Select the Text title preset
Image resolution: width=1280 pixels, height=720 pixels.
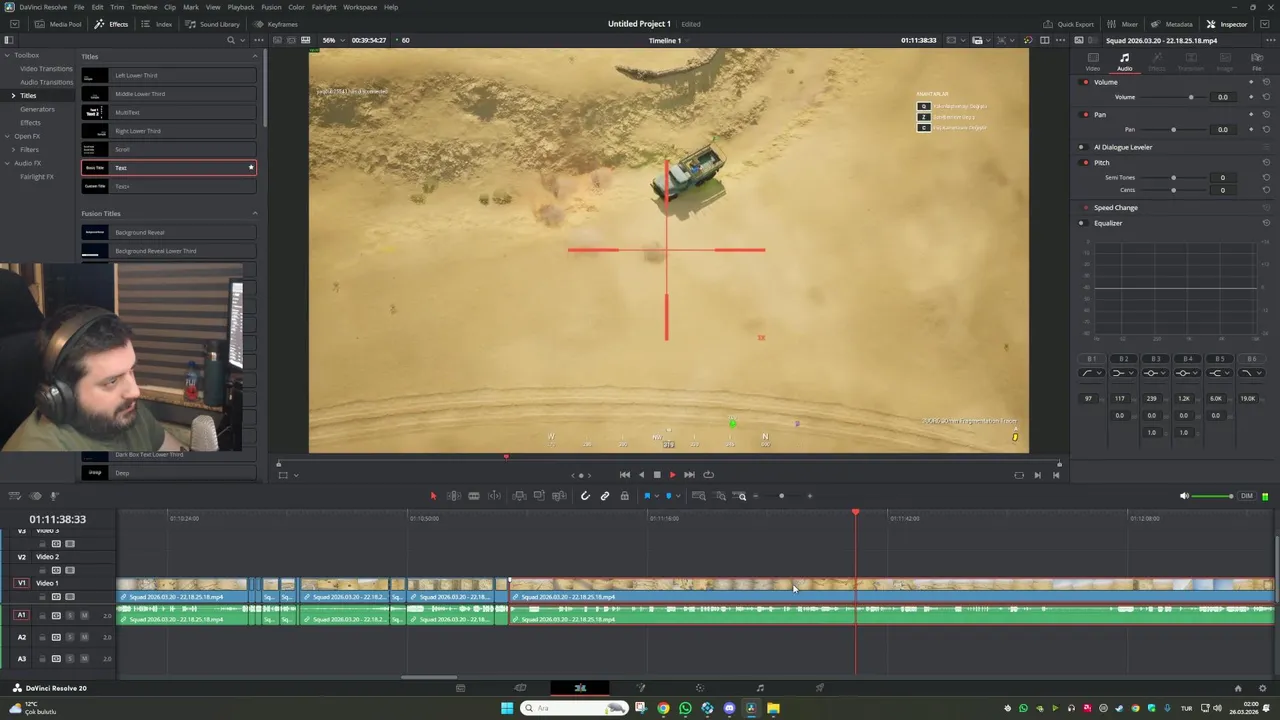169,168
